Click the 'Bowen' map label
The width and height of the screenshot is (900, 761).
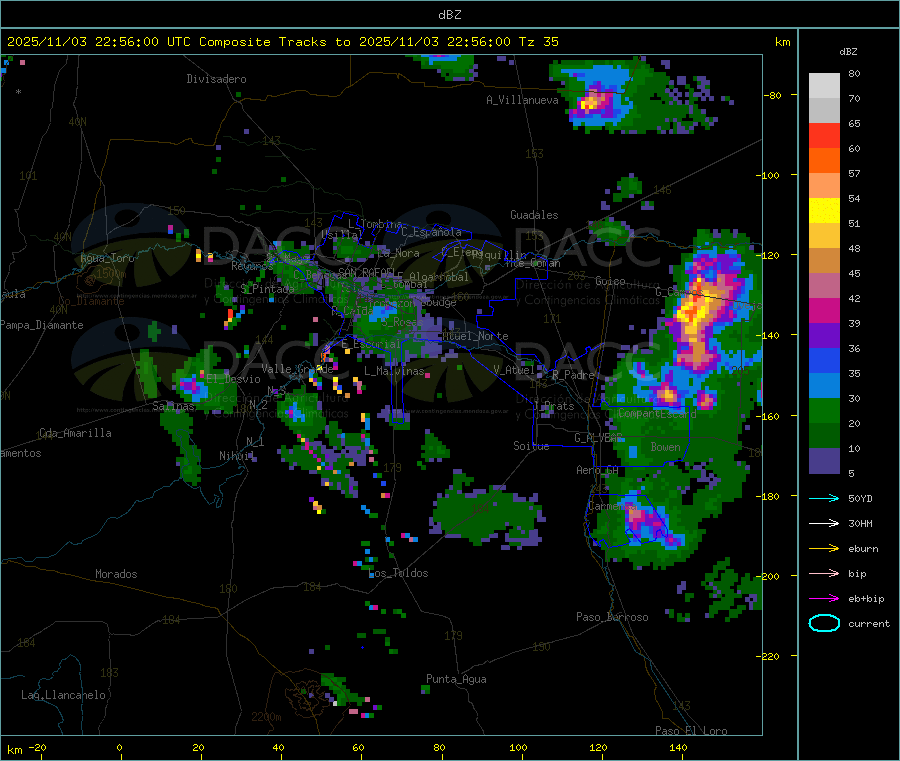(x=666, y=447)
